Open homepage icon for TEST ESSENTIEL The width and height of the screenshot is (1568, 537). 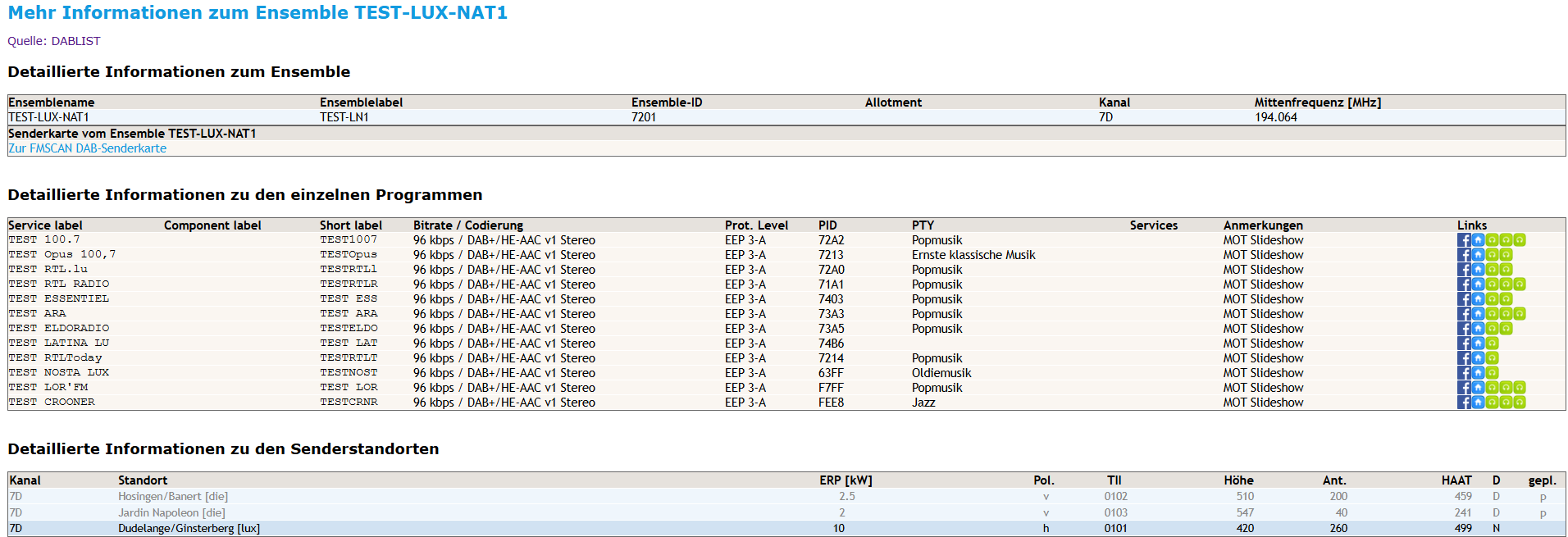[x=1478, y=299]
